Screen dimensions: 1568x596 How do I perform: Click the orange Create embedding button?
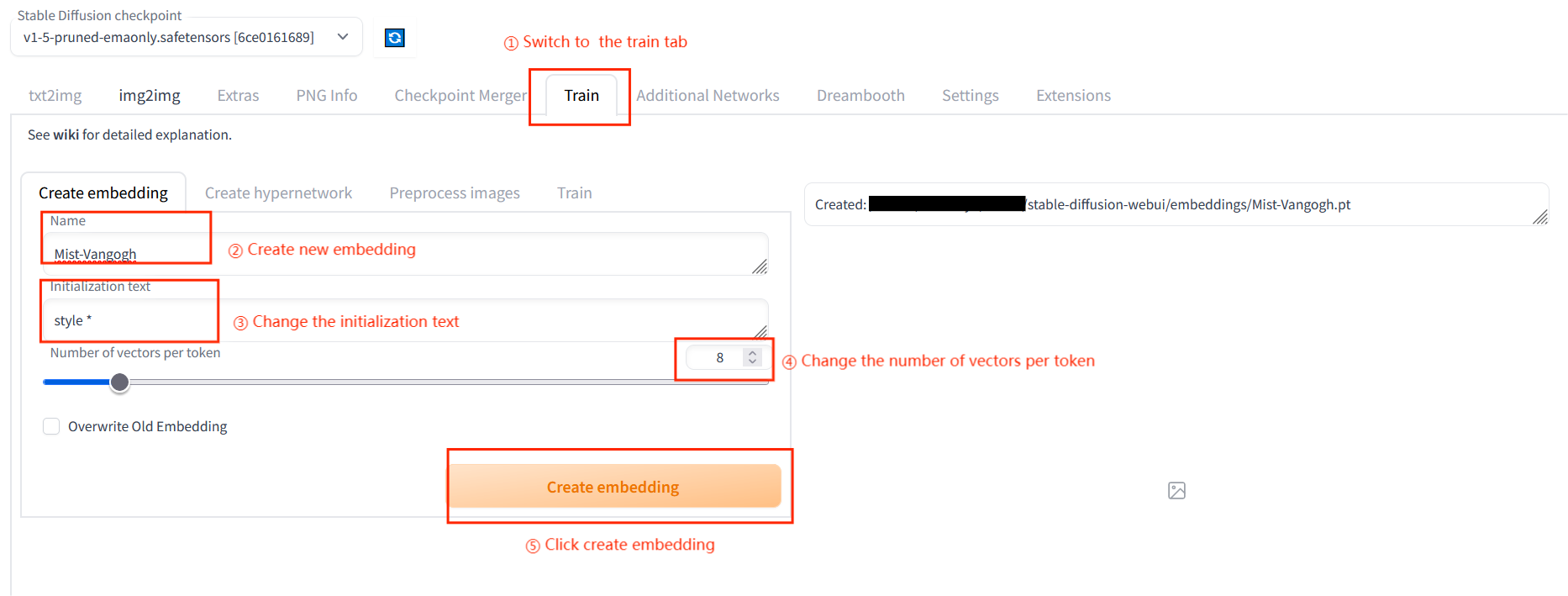click(x=613, y=487)
